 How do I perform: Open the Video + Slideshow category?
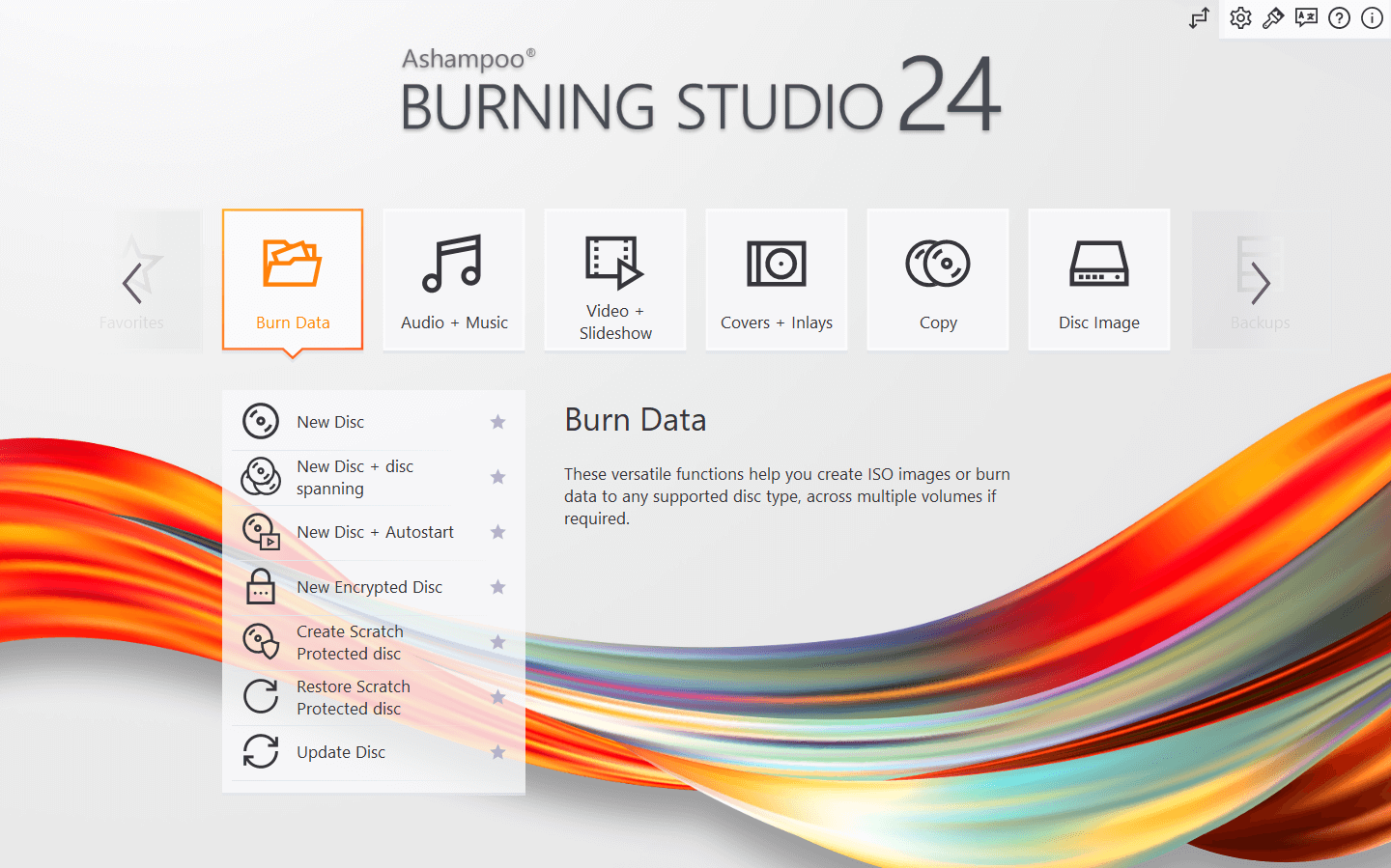pyautogui.click(x=615, y=280)
